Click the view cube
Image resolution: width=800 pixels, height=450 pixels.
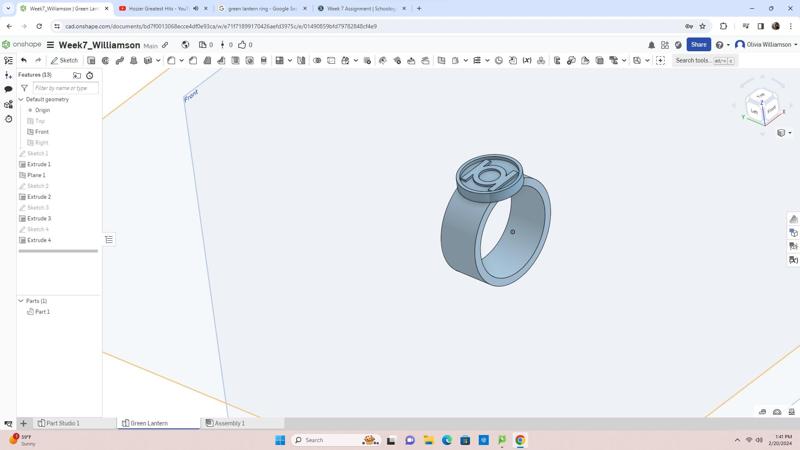(762, 105)
